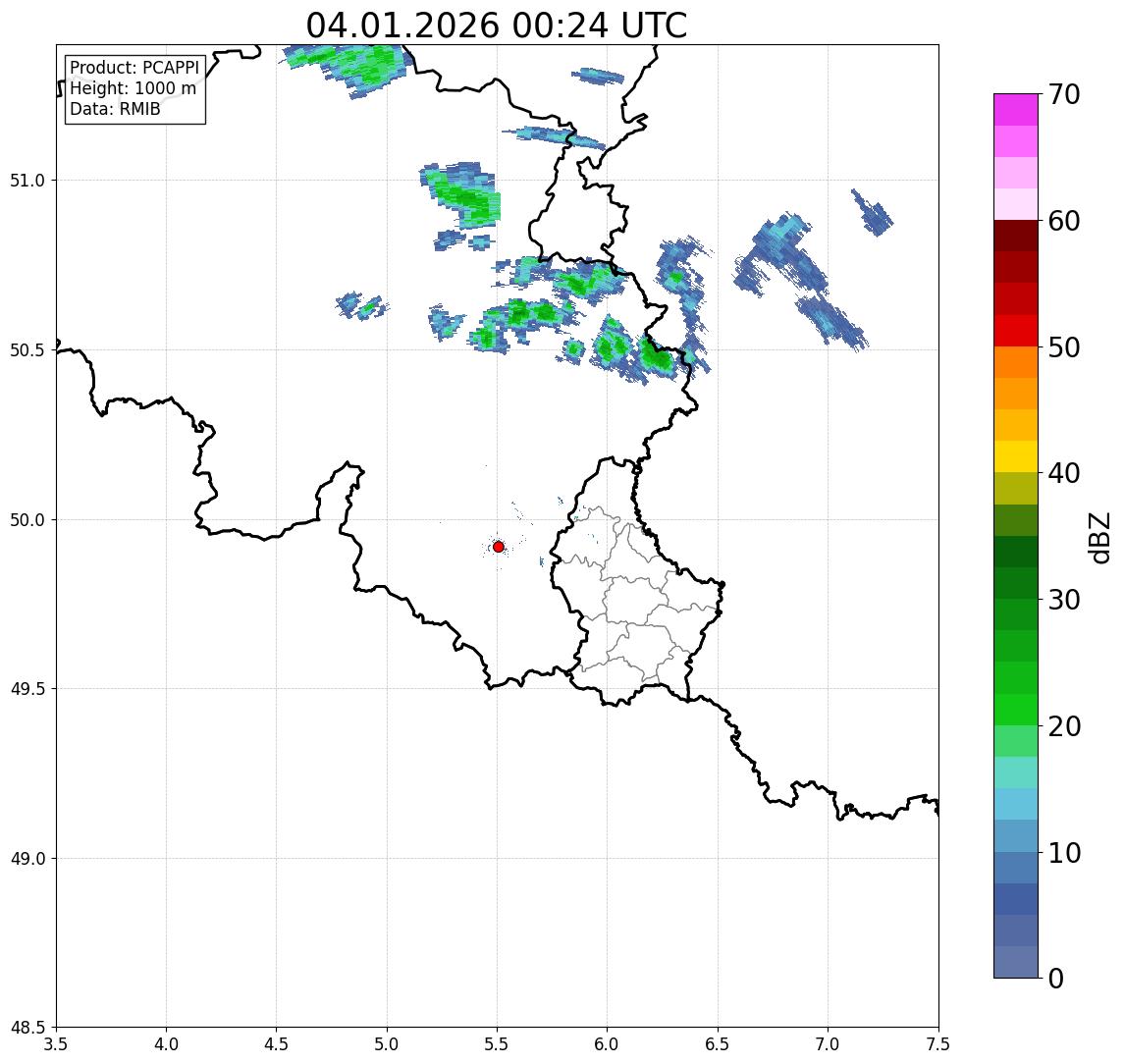Click longitude axis label 6.5
Screen dimensions: 1124x1064
pyautogui.click(x=718, y=1044)
